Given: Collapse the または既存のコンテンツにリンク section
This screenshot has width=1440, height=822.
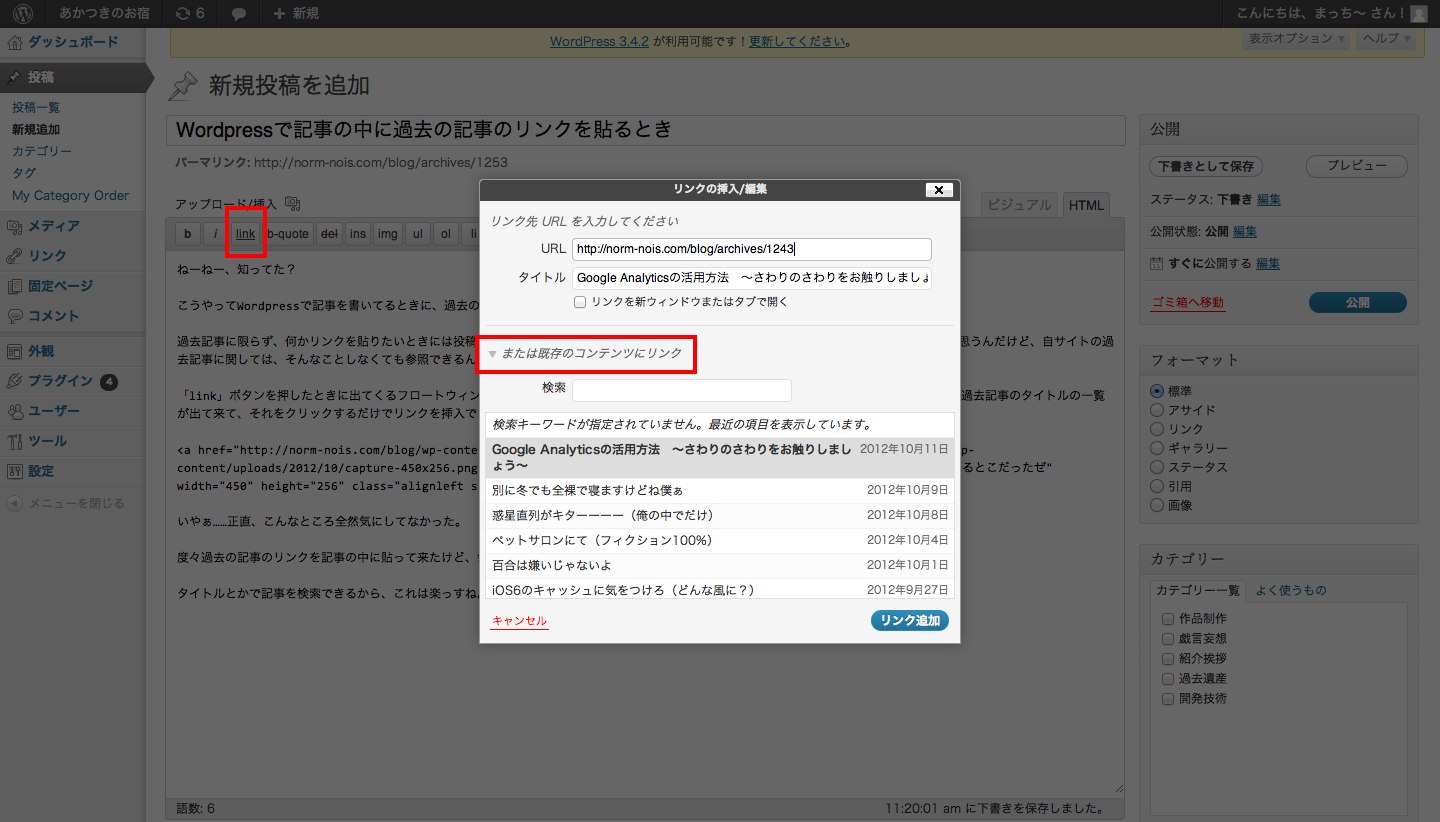Looking at the screenshot, I should (x=492, y=354).
